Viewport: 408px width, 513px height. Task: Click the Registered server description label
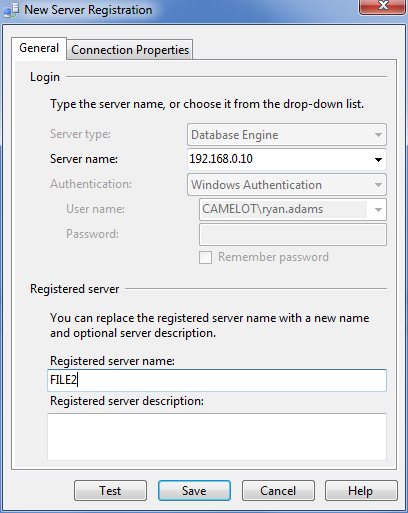[127, 401]
